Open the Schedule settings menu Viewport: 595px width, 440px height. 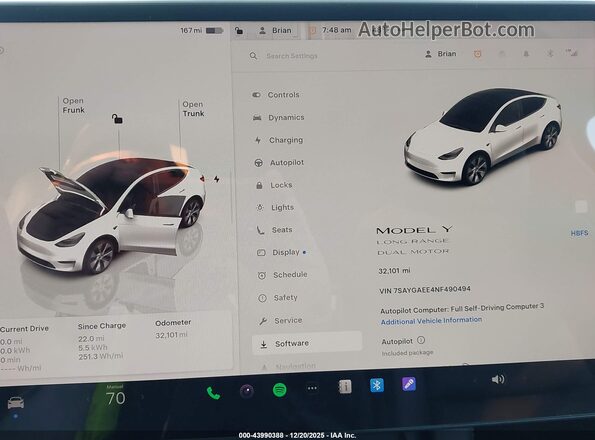pos(283,275)
